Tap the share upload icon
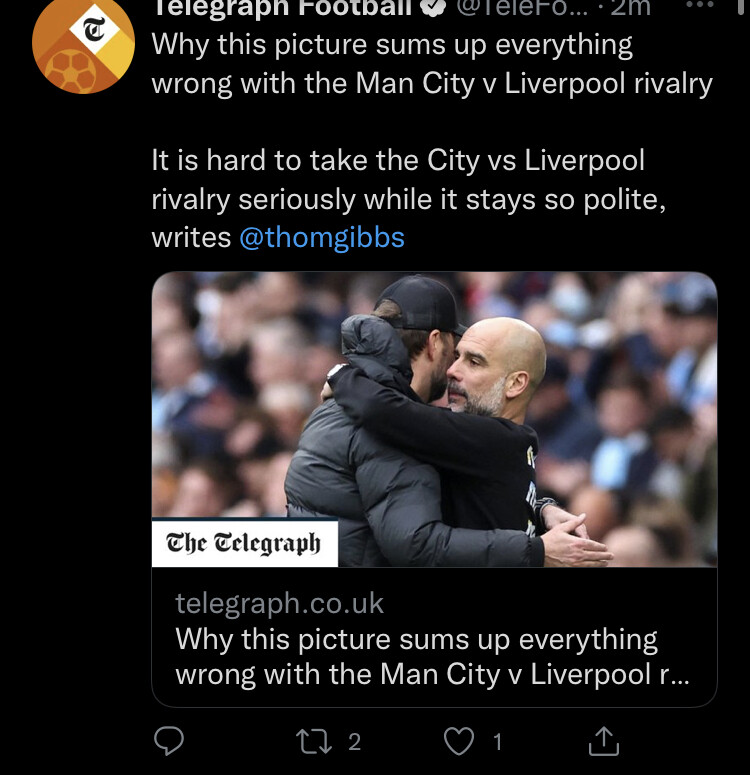750x775 pixels. click(x=604, y=741)
